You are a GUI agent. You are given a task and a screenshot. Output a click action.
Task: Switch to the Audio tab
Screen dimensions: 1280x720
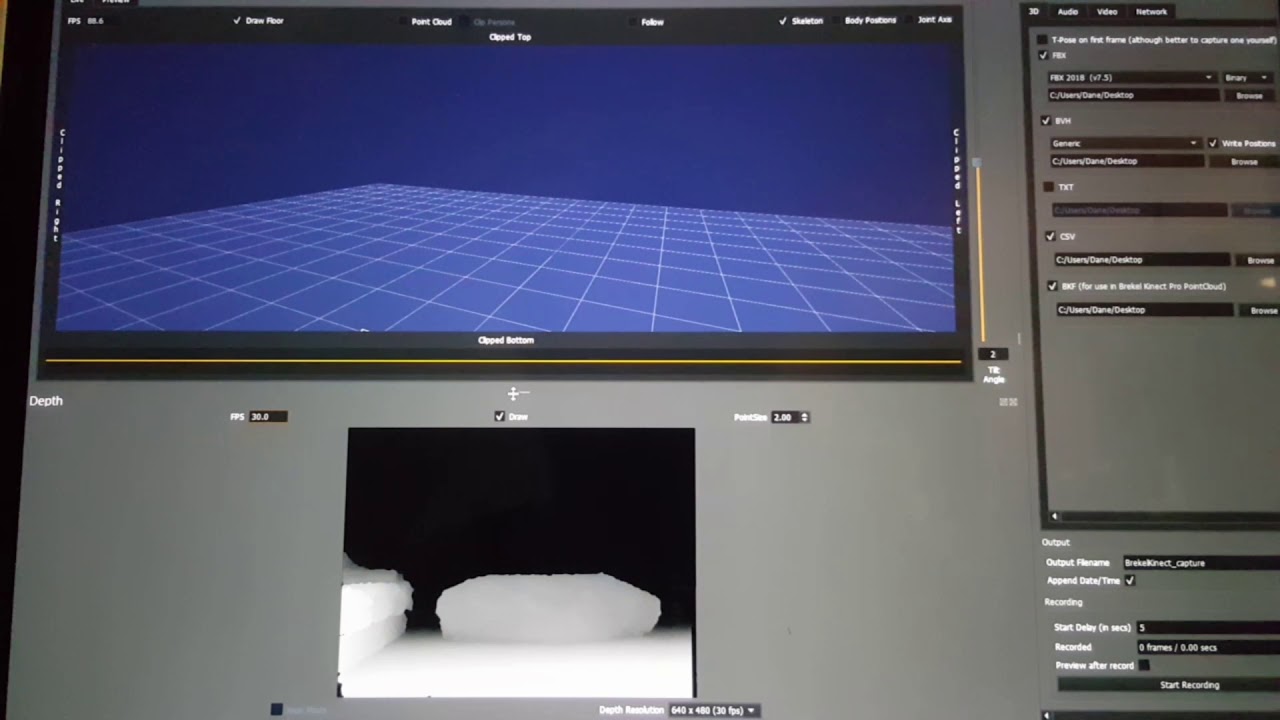1068,11
